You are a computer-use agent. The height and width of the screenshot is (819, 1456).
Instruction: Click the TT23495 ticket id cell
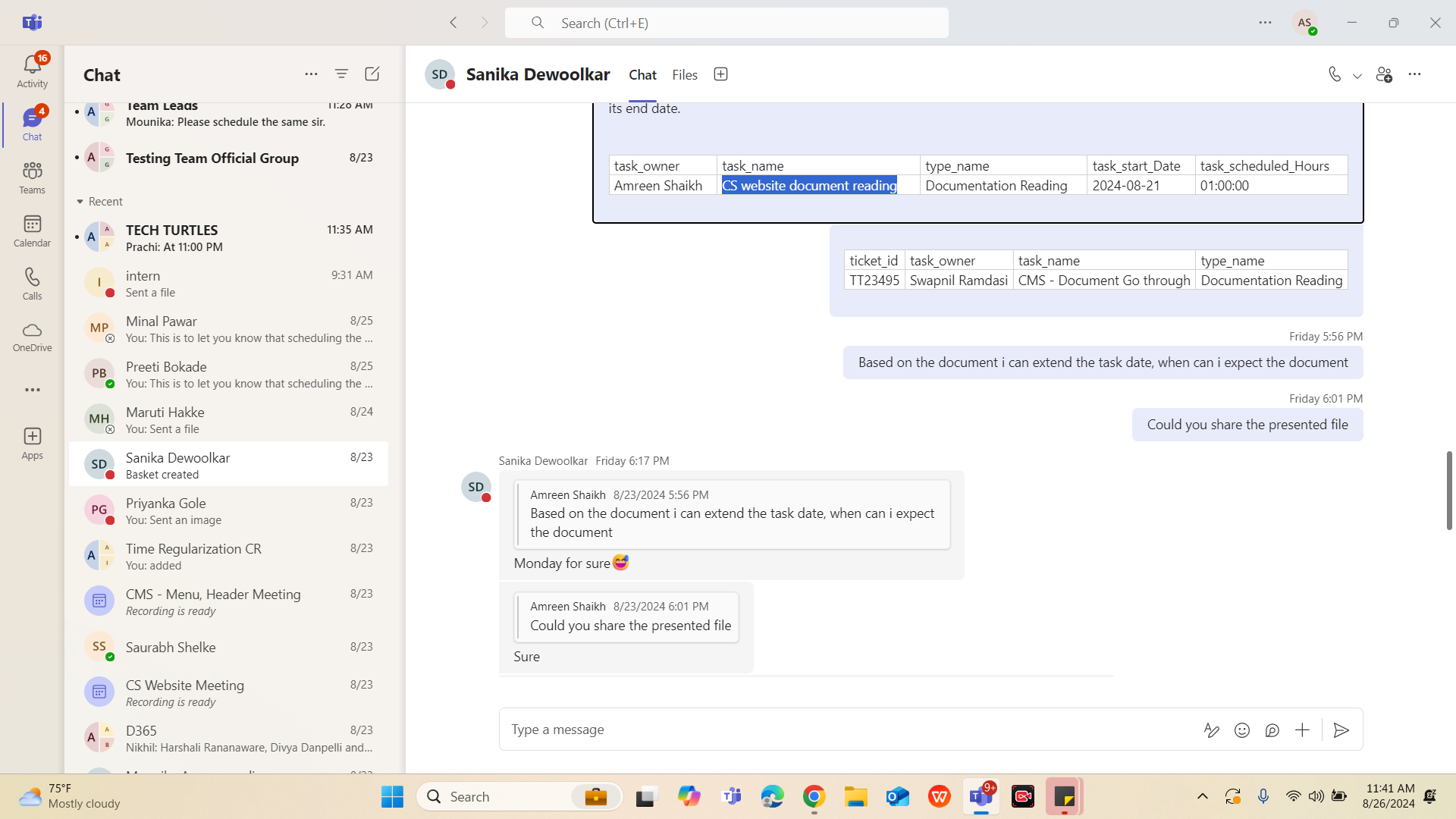[874, 281]
